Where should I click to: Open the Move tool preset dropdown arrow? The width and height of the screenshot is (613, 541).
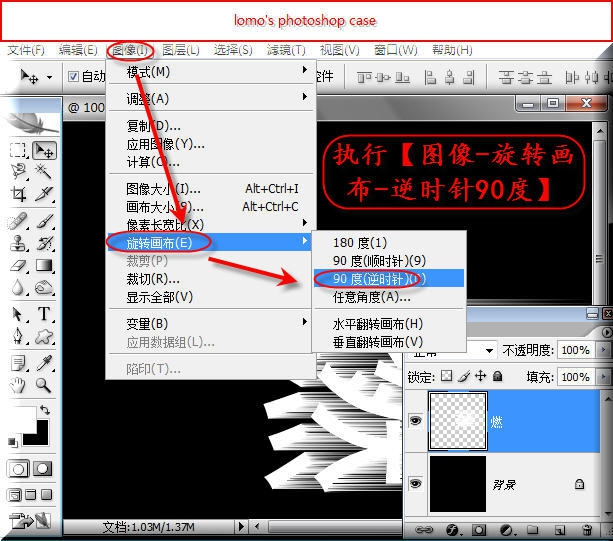click(50, 77)
